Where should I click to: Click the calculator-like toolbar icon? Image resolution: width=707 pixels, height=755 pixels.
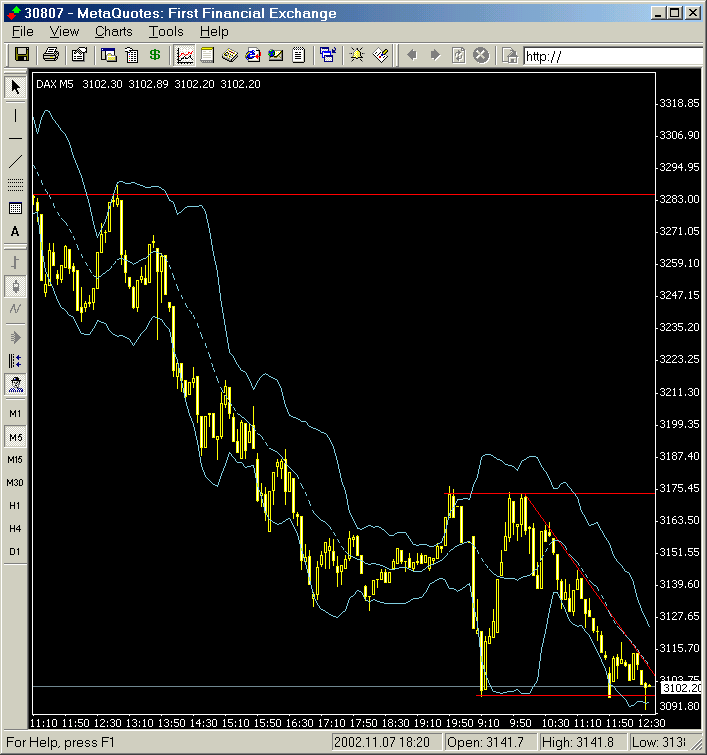tap(230, 55)
